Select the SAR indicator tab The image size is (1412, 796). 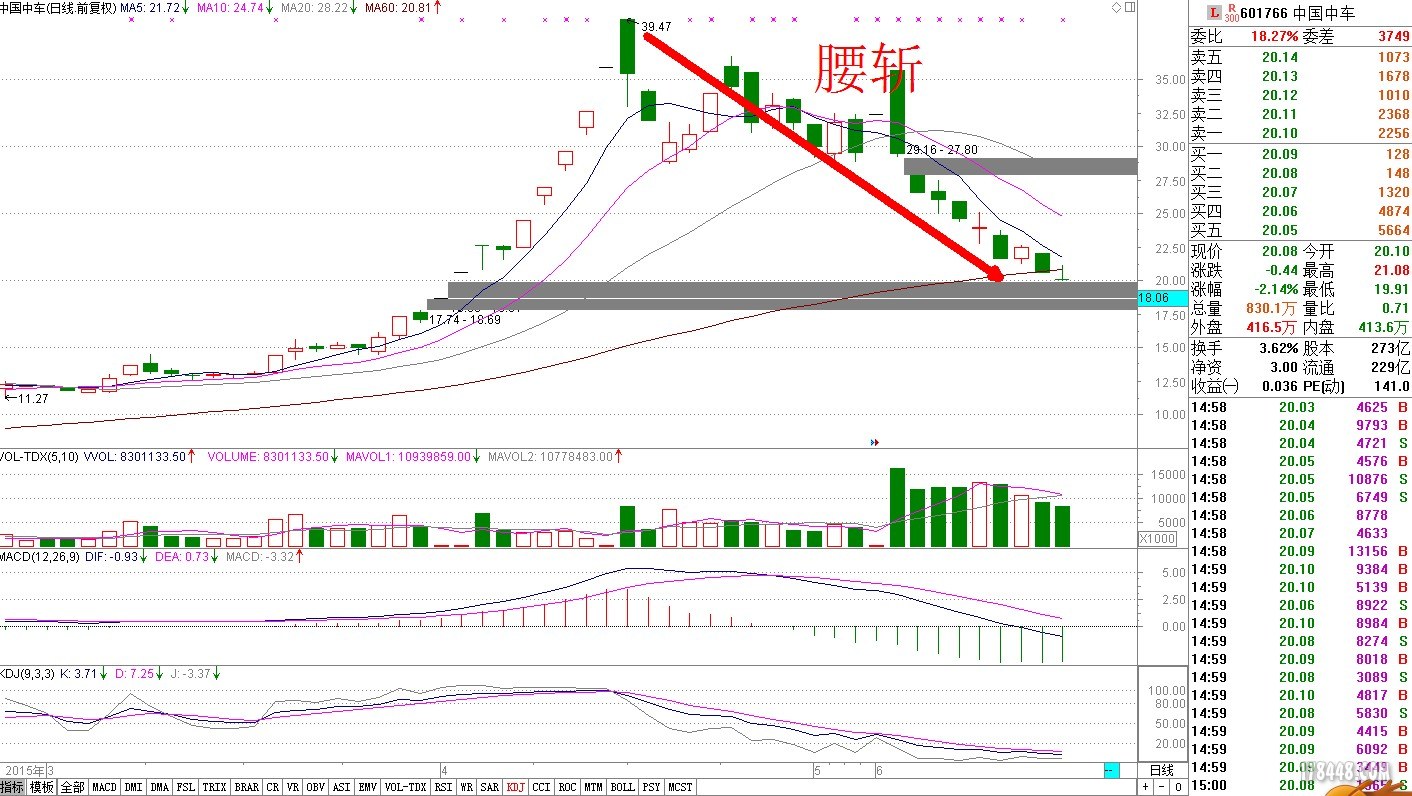click(490, 787)
